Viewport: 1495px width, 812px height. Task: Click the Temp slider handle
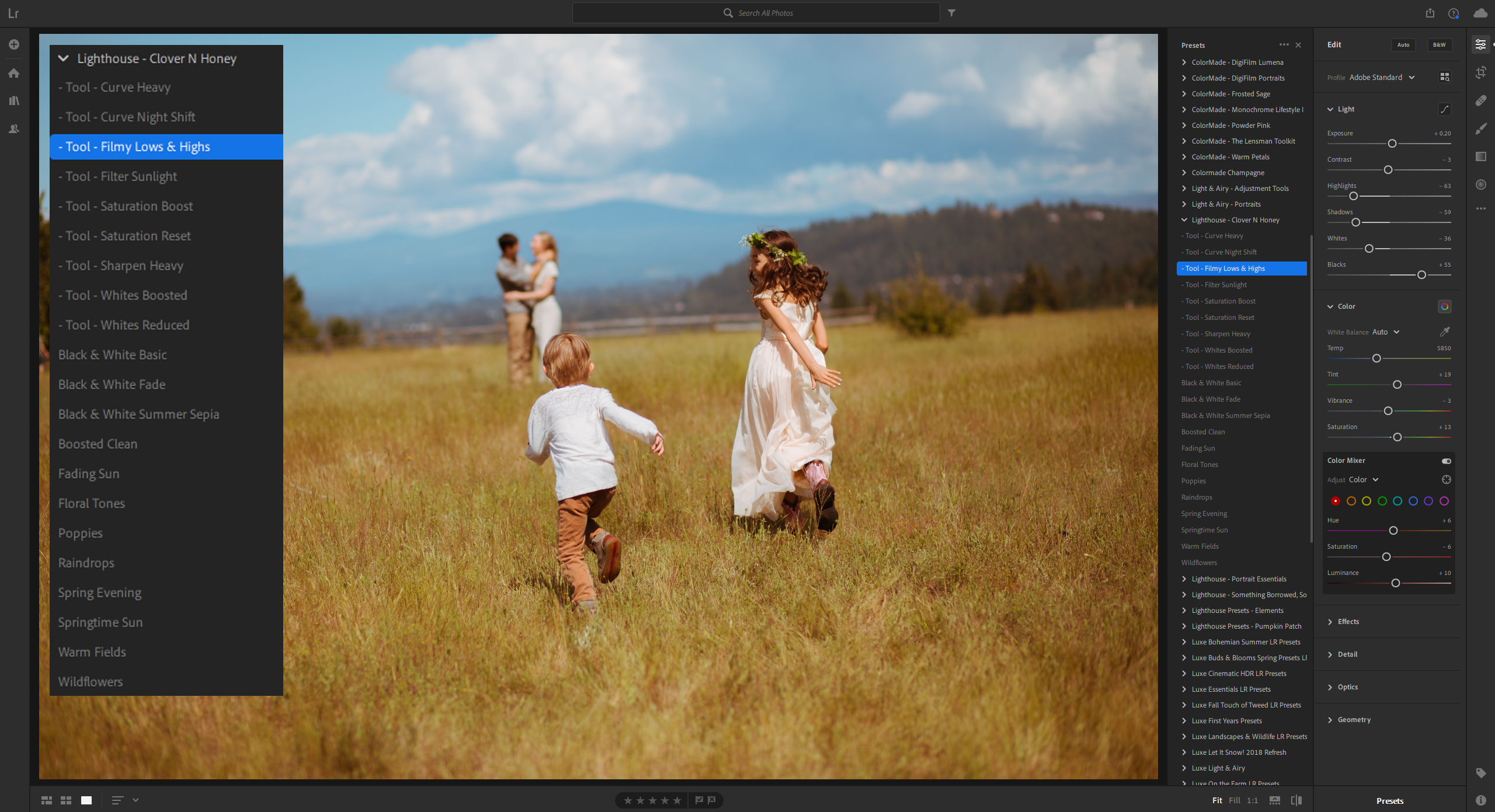point(1376,358)
